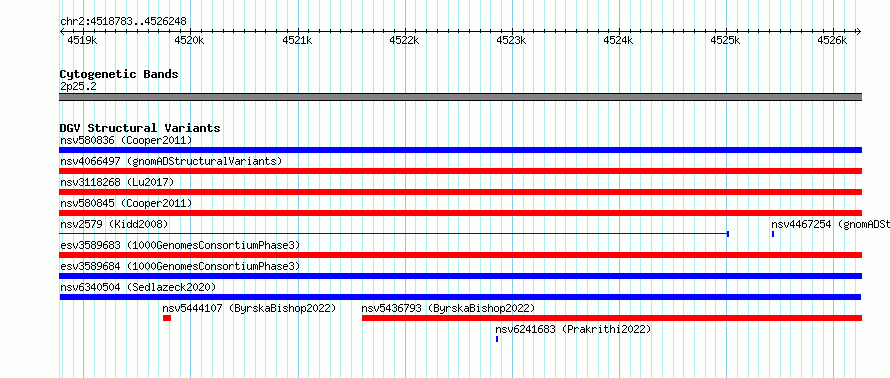Open the nsv4467254 label beside the small marker
Screen dimensions: 890x378
(830, 224)
